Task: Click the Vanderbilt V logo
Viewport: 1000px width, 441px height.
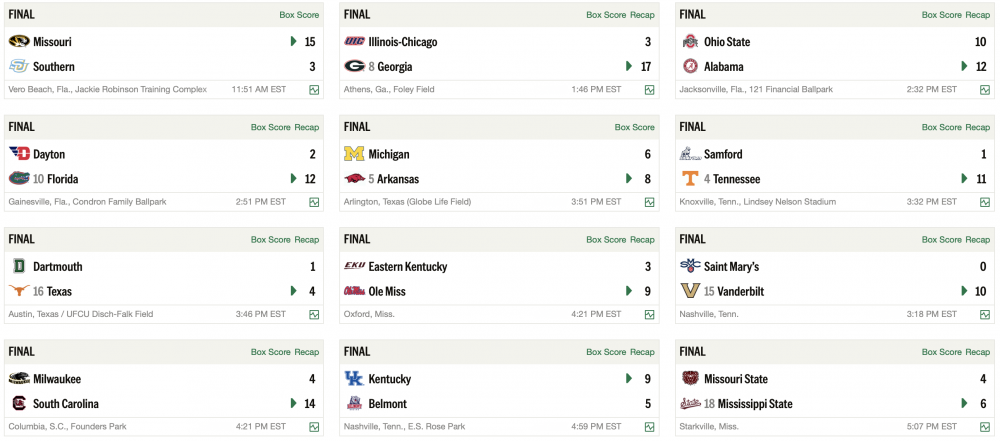Action: coord(690,292)
